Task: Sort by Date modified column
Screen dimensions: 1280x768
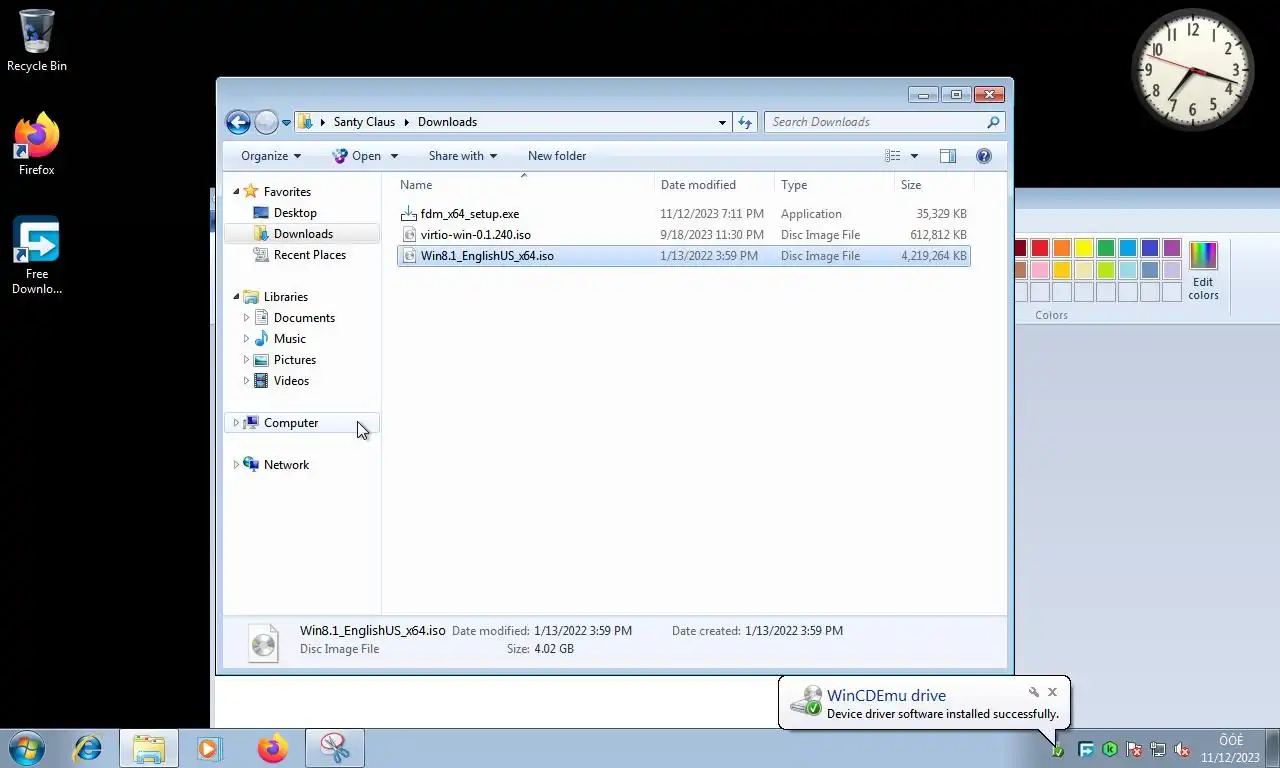Action: tap(715, 185)
